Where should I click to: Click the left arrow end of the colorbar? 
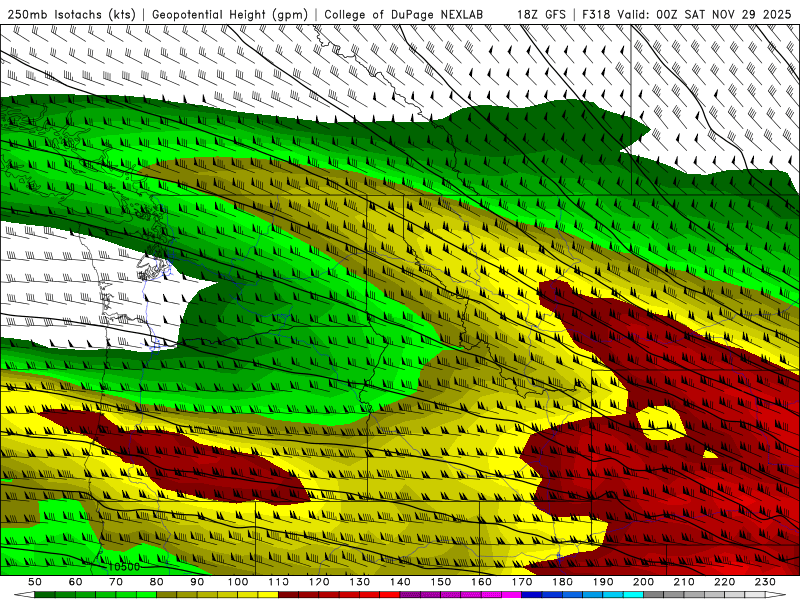[x=24, y=595]
